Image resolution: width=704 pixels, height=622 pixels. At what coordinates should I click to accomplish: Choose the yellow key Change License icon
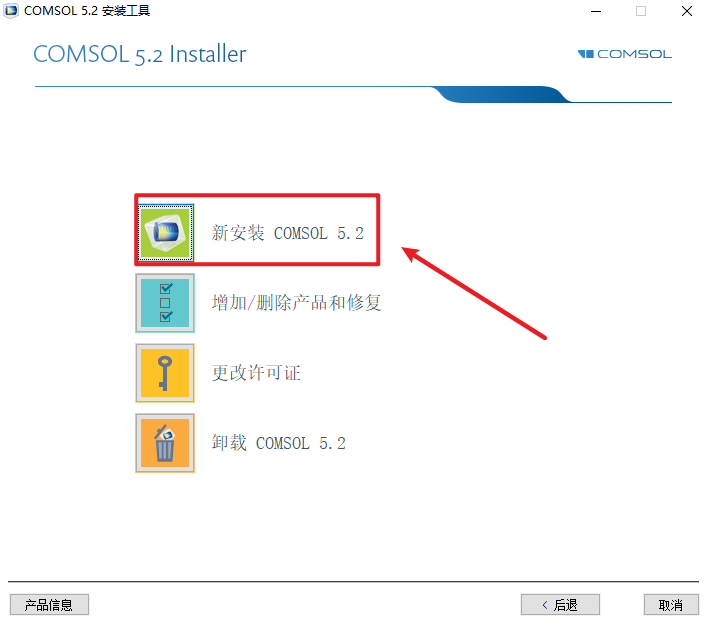[x=165, y=373]
